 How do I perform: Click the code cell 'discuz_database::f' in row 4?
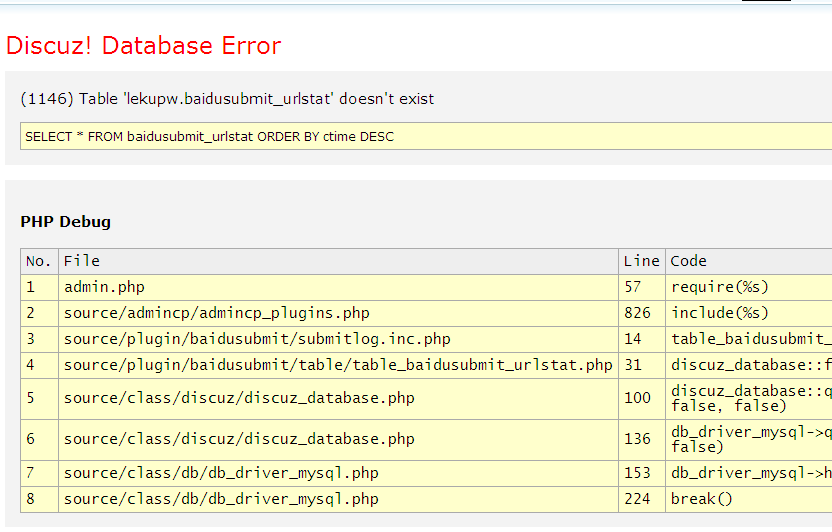751,365
